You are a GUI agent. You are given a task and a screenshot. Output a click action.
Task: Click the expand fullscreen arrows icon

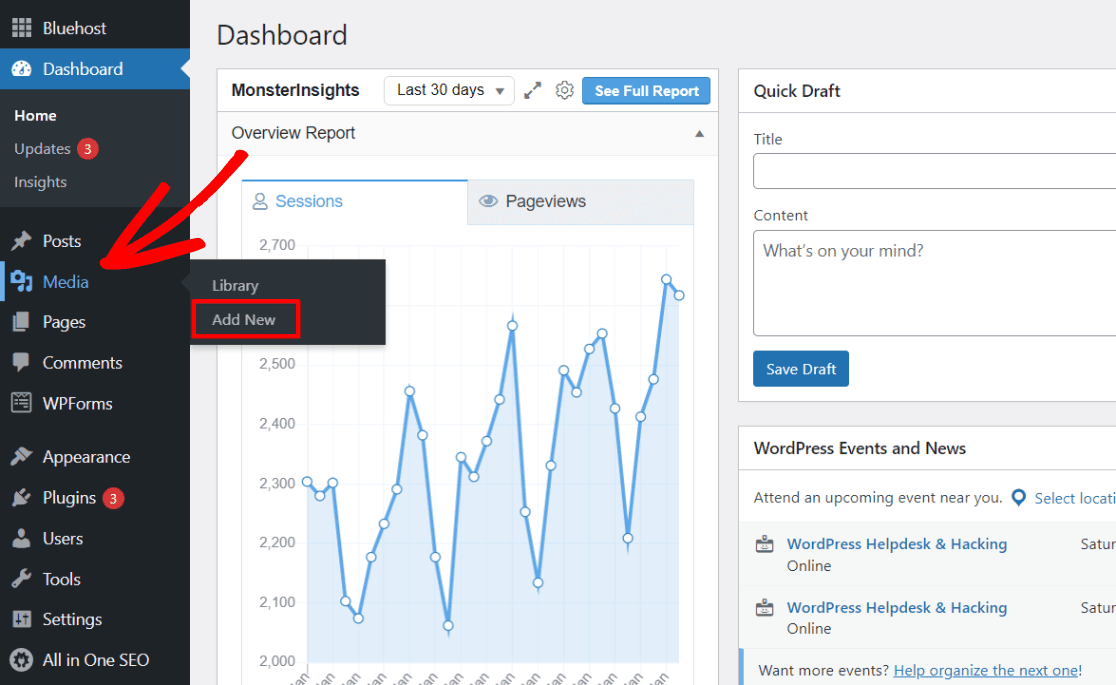[x=533, y=91]
